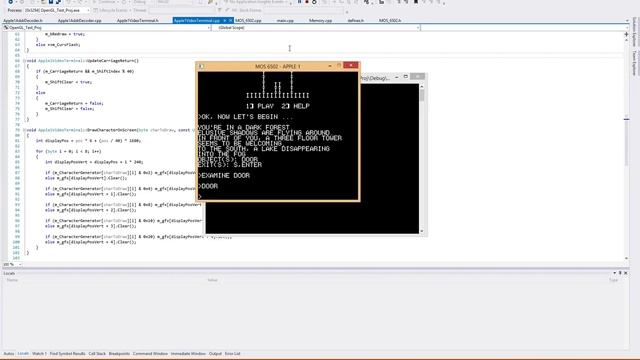The width and height of the screenshot is (640, 360).
Task: Open the MOS_6502.cpp tab
Action: [x=248, y=20]
